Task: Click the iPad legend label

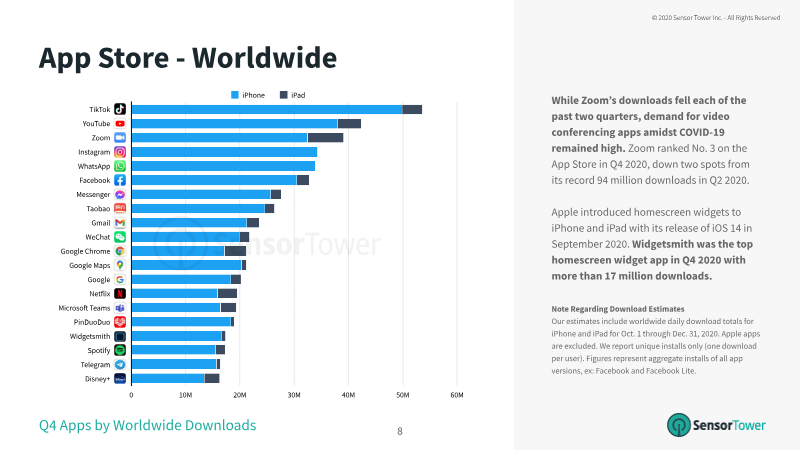Action: coord(298,95)
